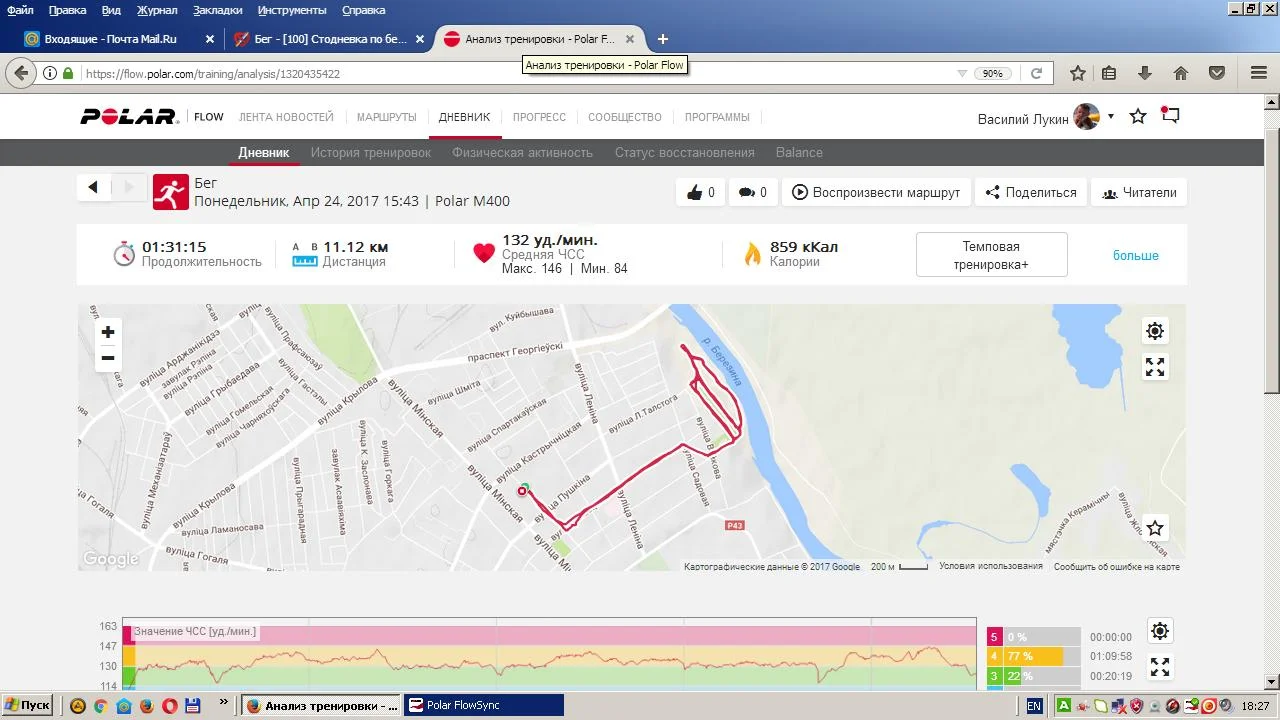The width and height of the screenshot is (1280, 720).
Task: Switch to Polar FlowSync taskbar window
Action: (484, 706)
